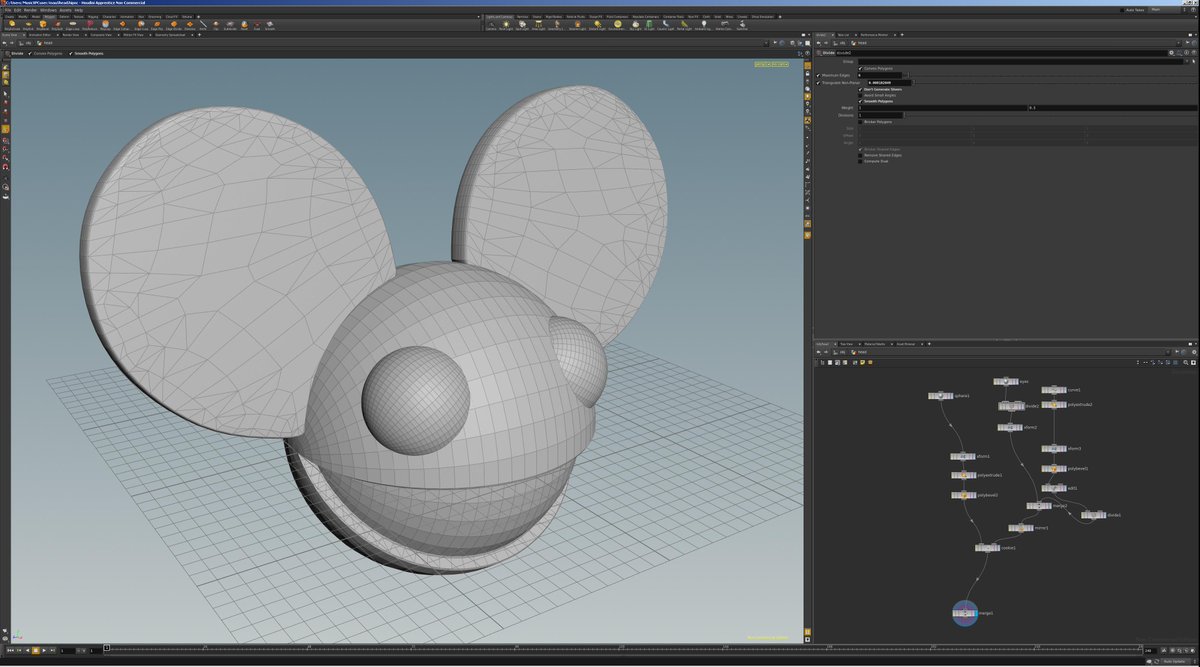Select the add1 node
The height and width of the screenshot is (667, 1200).
(1053, 488)
